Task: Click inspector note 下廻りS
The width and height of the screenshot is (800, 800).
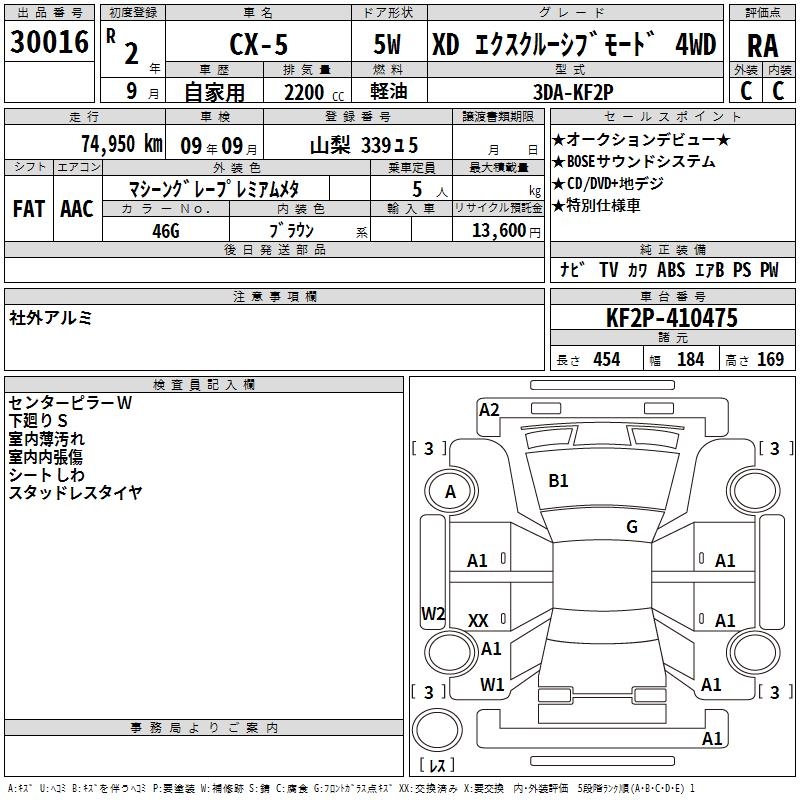Action: coord(38,421)
